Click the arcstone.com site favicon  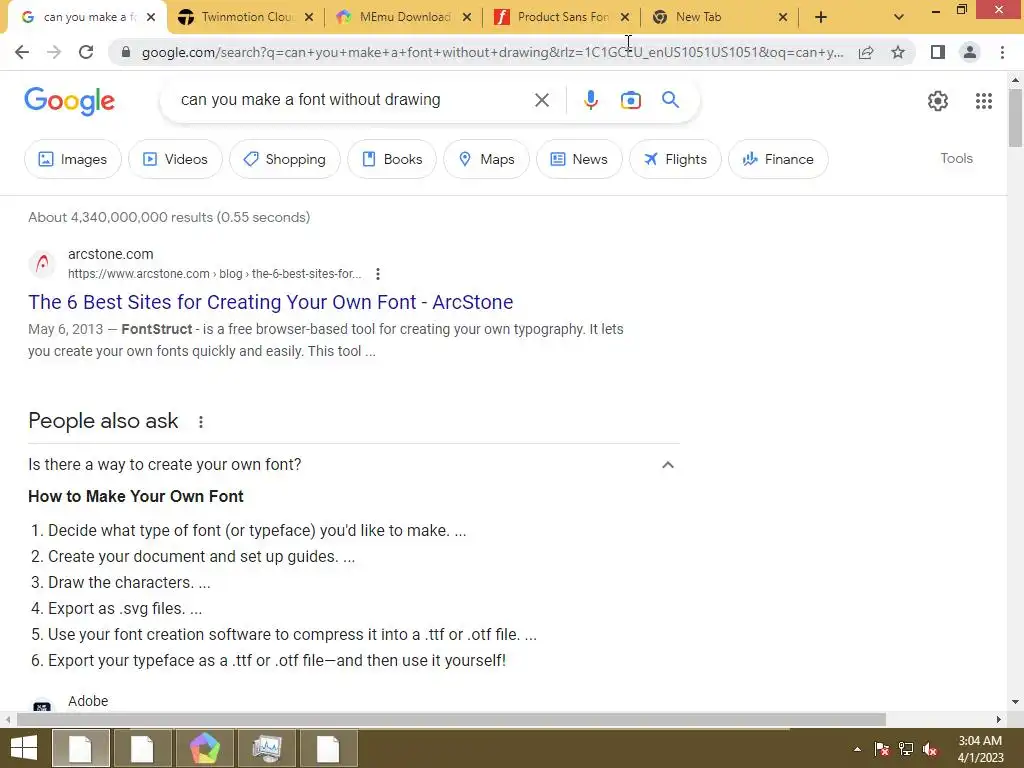tap(42, 264)
